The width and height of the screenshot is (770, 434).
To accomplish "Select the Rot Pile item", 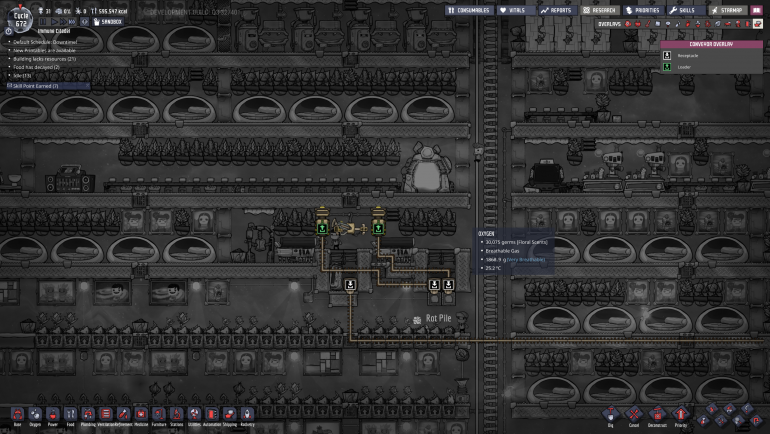I will 433,319.
